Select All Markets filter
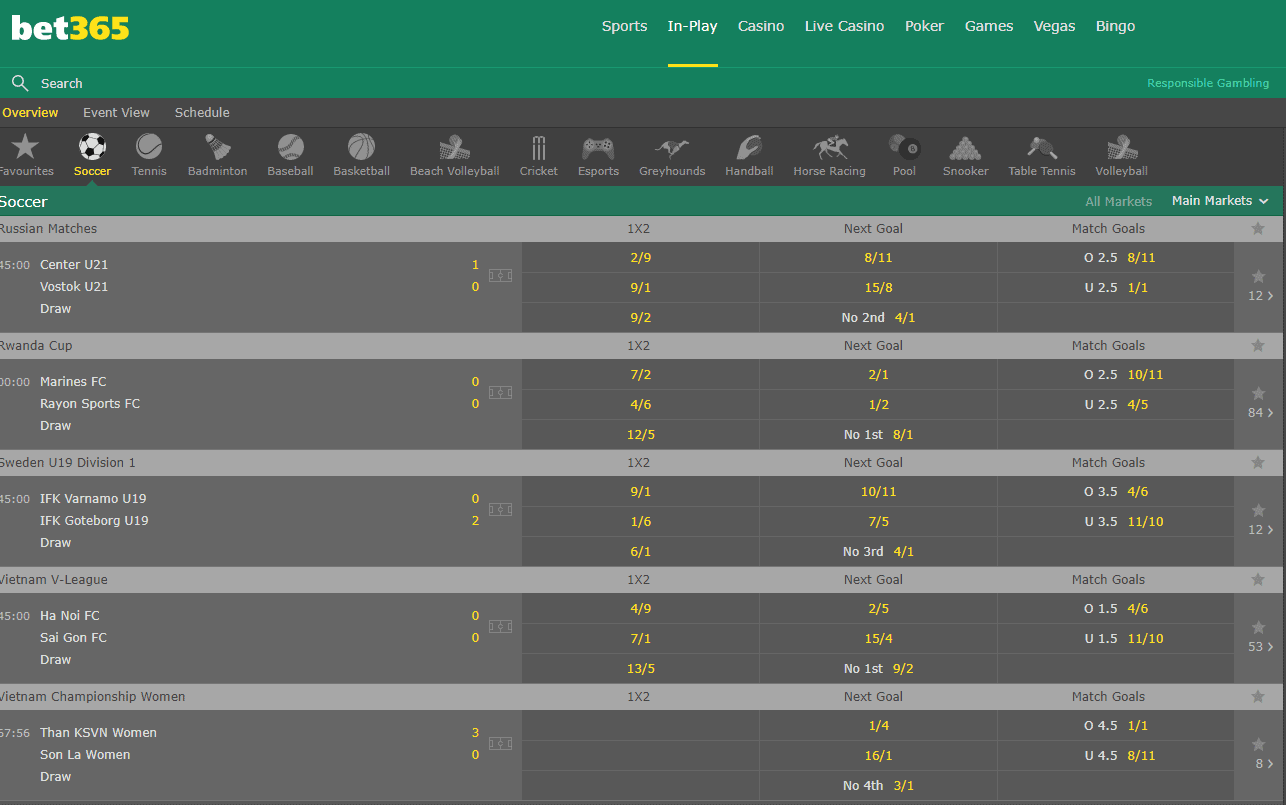Screen dimensions: 1286x805 [x=1118, y=201]
